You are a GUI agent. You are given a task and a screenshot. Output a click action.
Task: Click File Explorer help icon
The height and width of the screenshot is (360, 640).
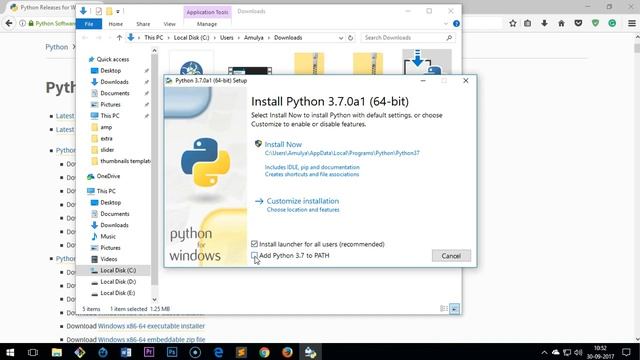point(456,24)
